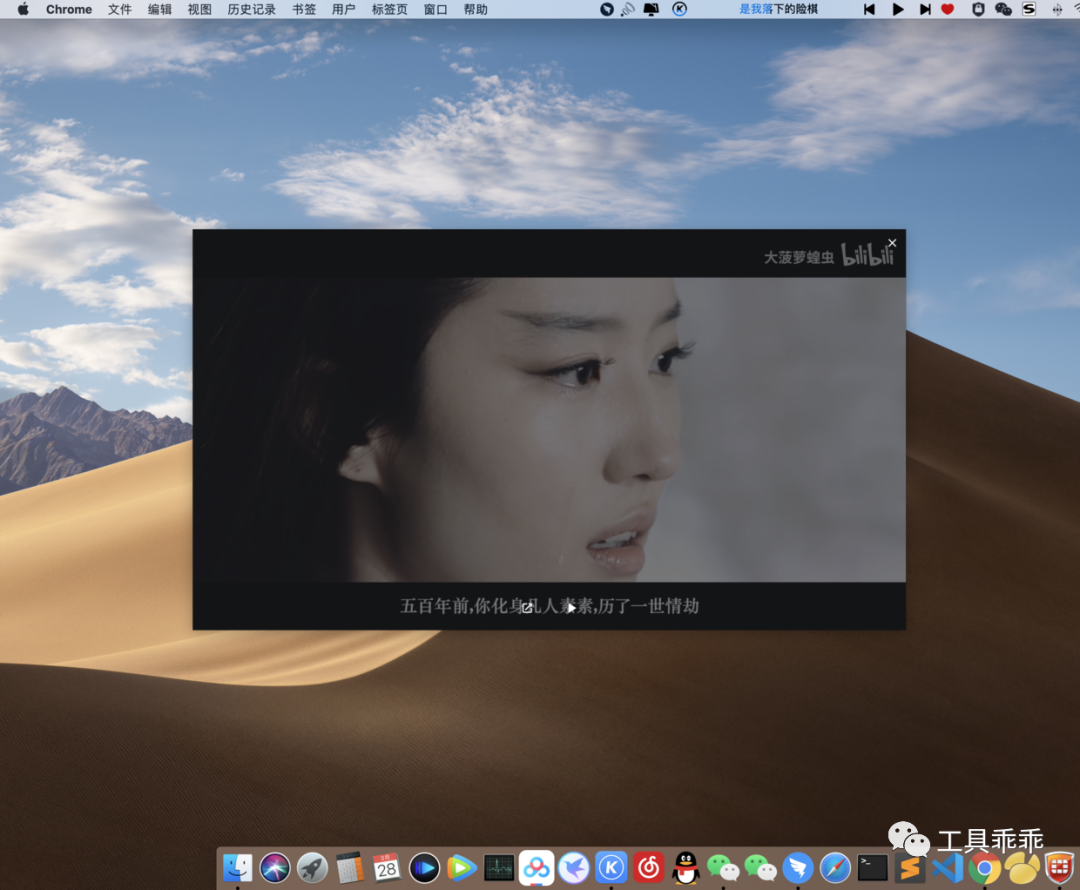This screenshot has height=890, width=1080.
Task: Open Finder from the Dock
Action: coord(238,867)
